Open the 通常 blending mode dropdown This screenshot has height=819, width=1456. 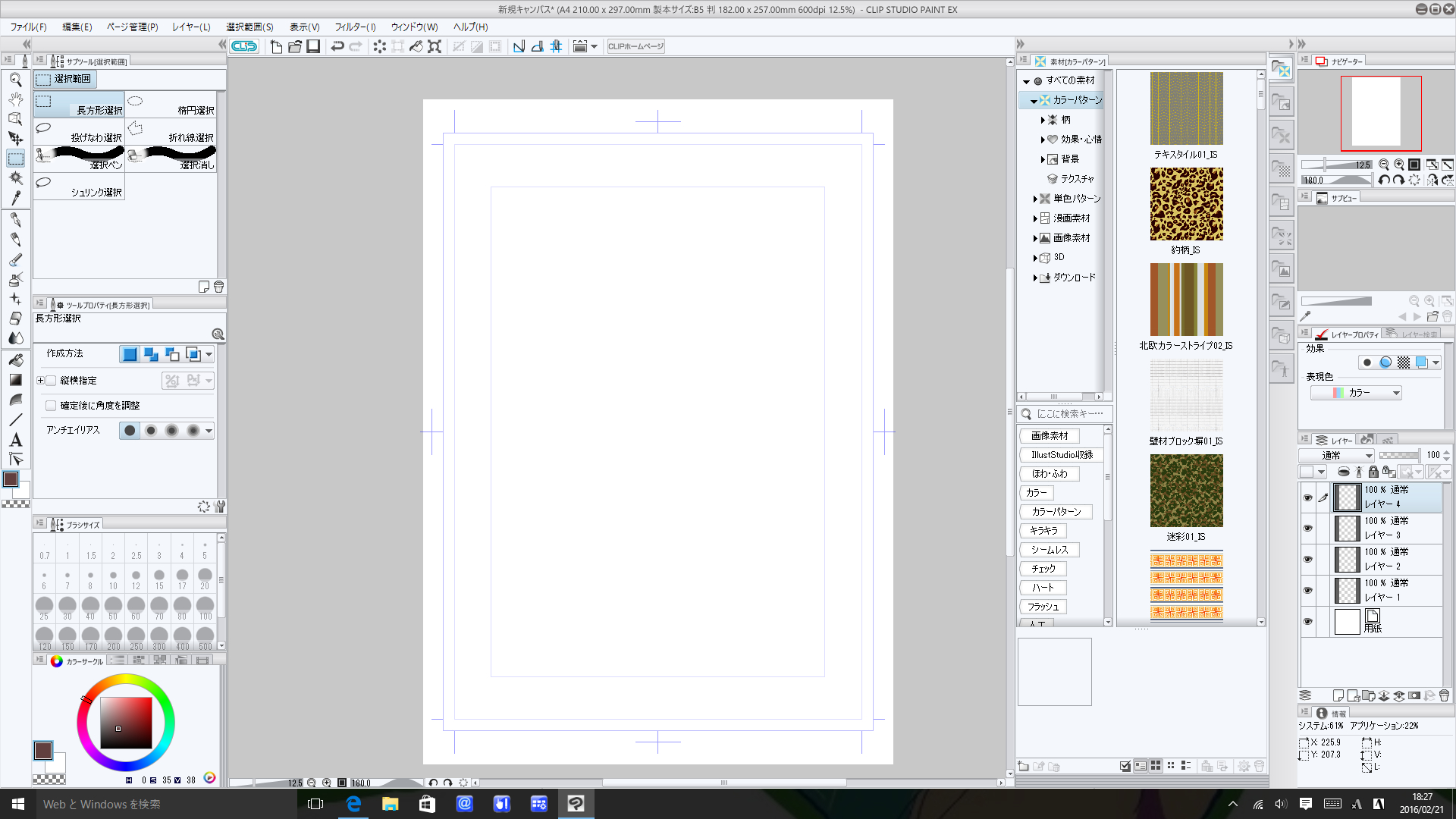pos(1336,455)
